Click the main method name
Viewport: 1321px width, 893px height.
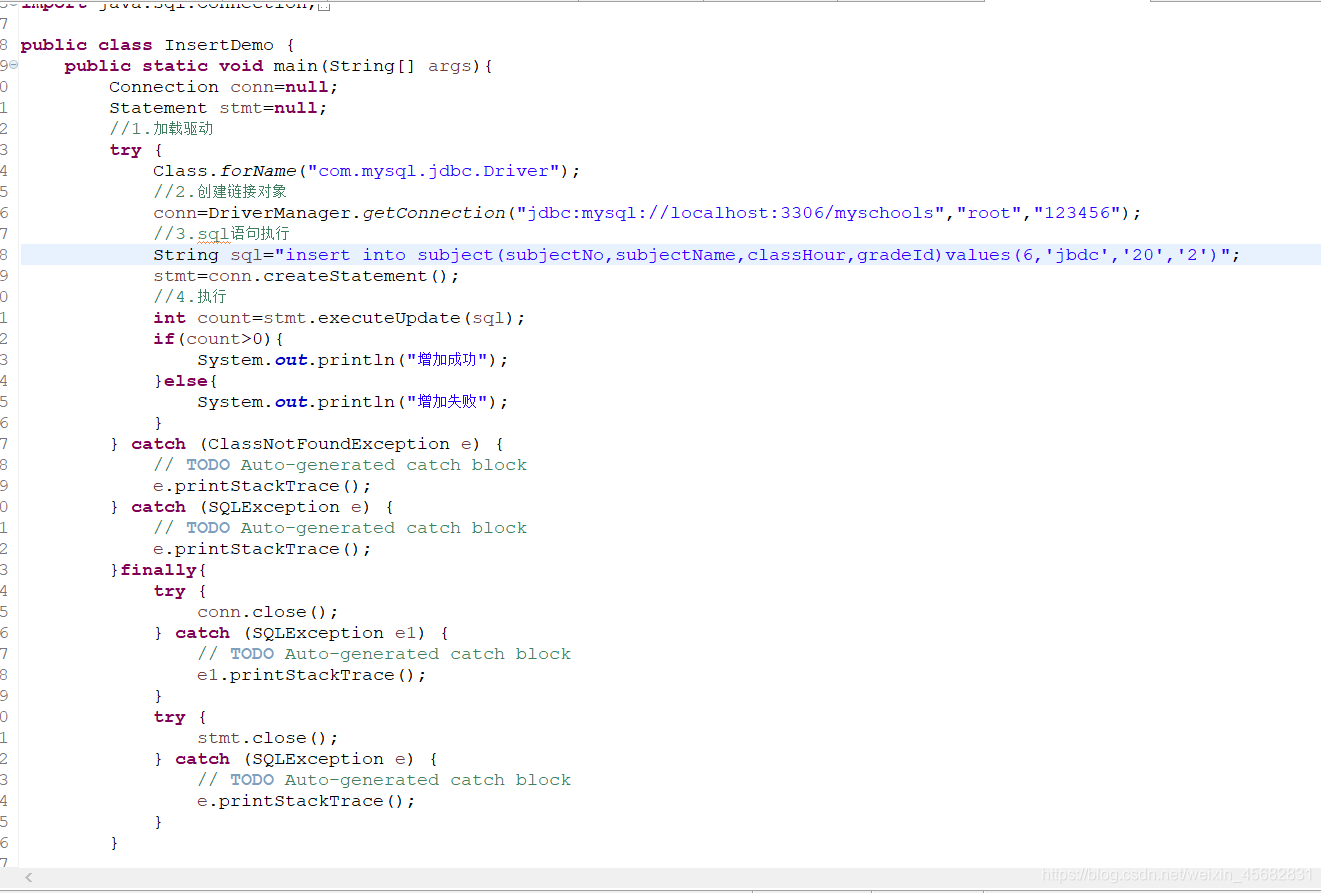point(295,66)
